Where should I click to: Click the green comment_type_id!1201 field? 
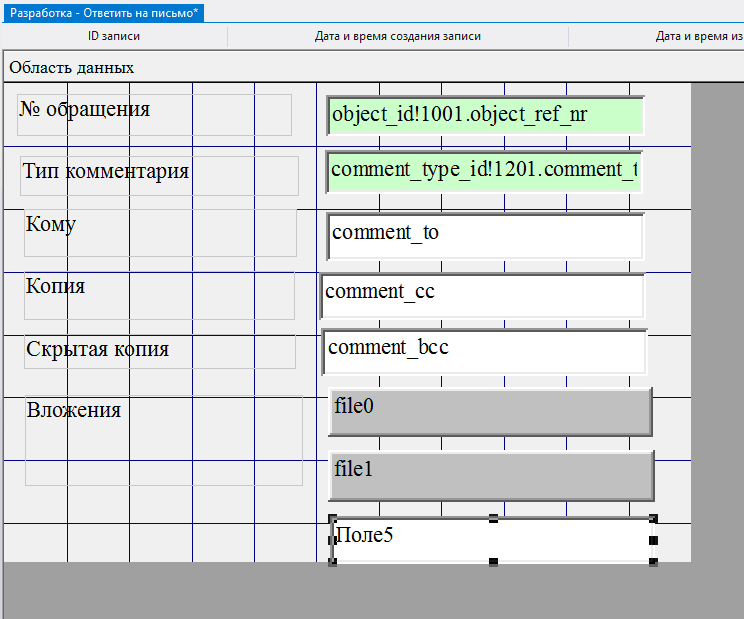pyautogui.click(x=485, y=171)
